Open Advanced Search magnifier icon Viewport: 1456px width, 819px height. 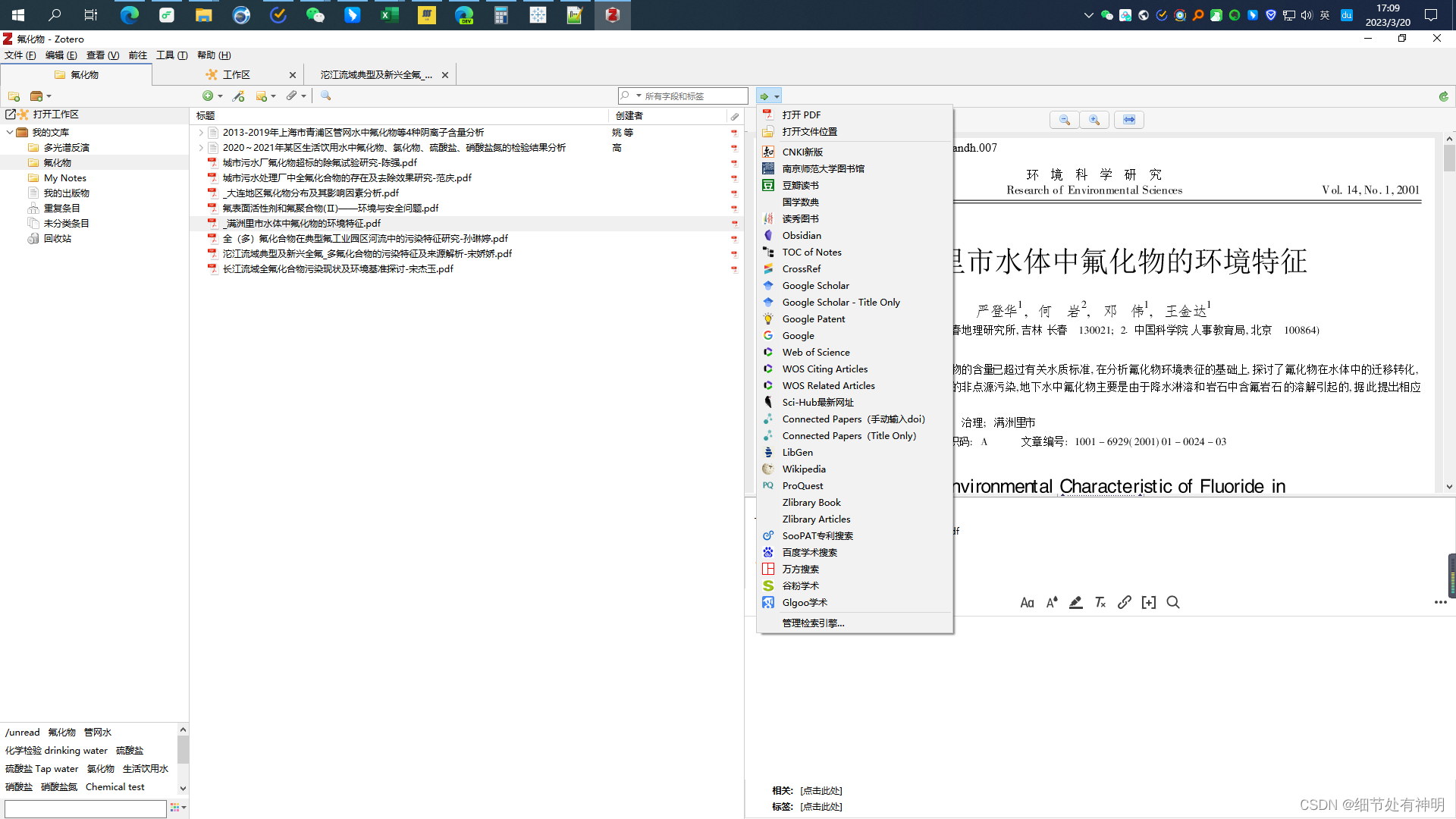325,96
